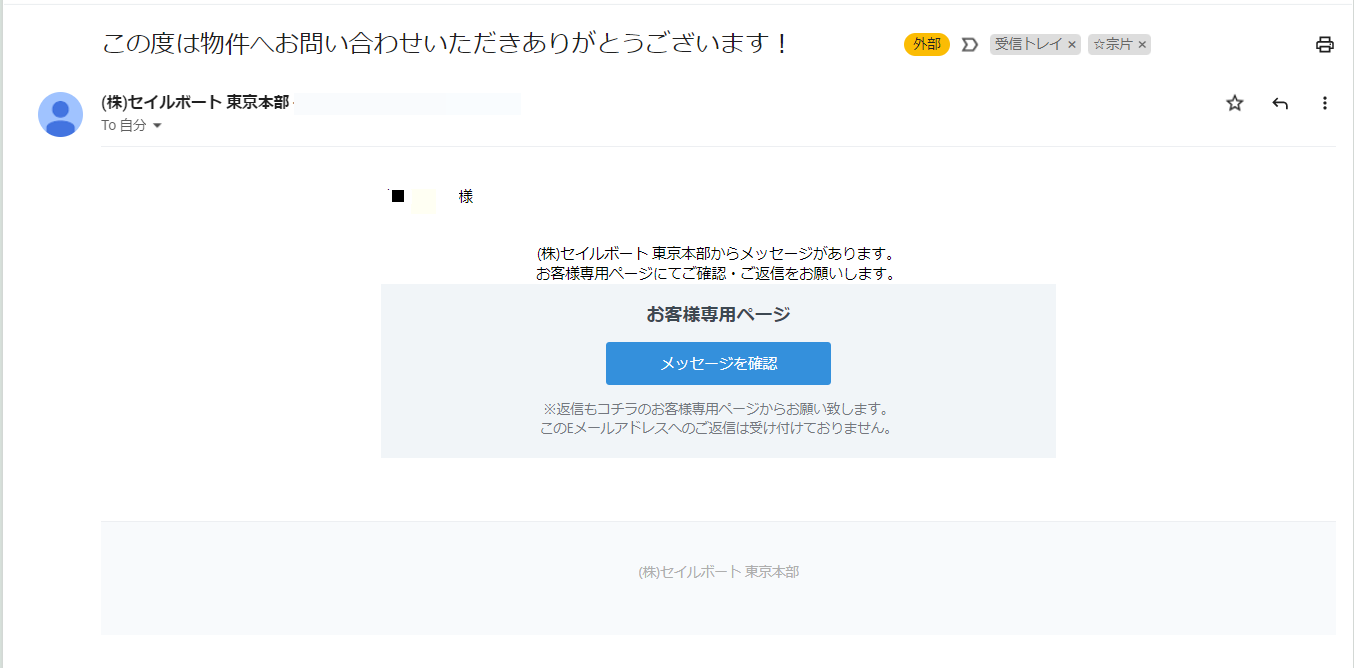Open the three-dot more options menu

[x=1325, y=103]
